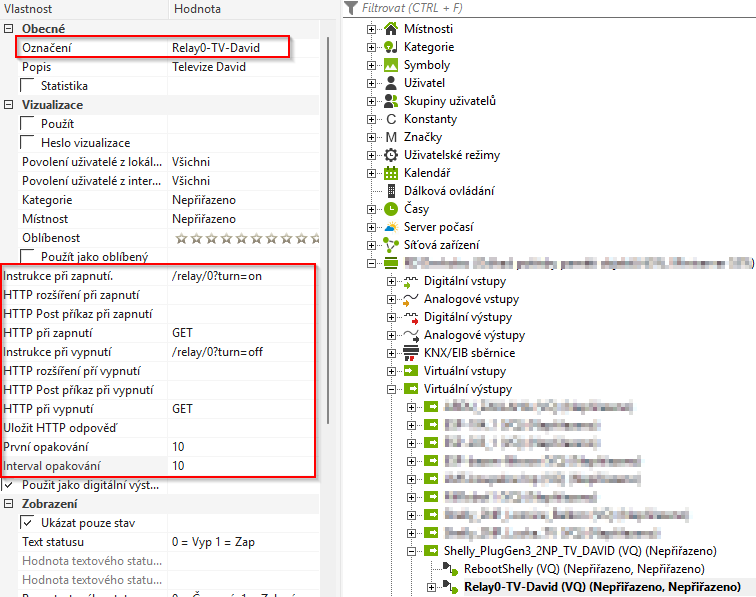Click the Server počasí weather icon
Image resolution: width=756 pixels, height=597 pixels.
[391, 227]
